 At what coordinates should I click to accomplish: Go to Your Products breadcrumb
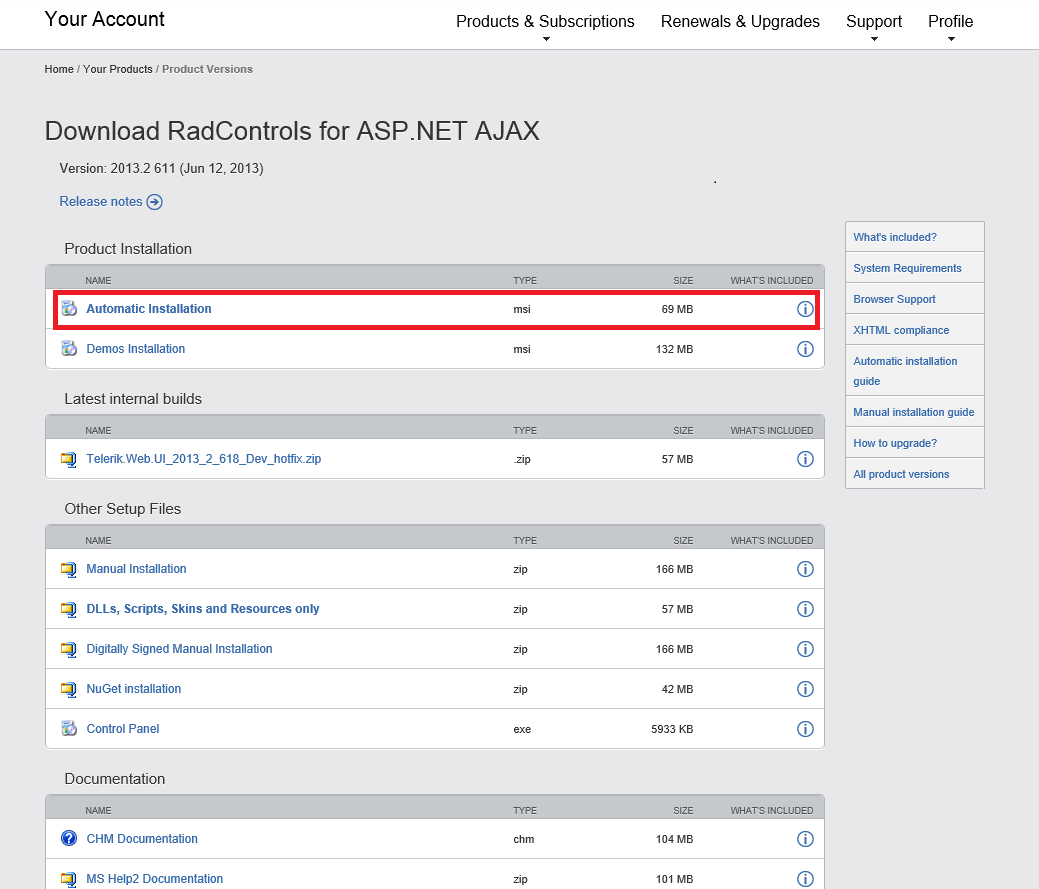118,69
